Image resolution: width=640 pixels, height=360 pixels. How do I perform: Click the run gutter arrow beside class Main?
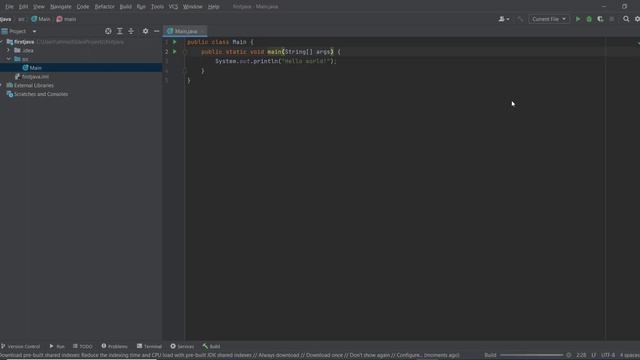pos(175,42)
